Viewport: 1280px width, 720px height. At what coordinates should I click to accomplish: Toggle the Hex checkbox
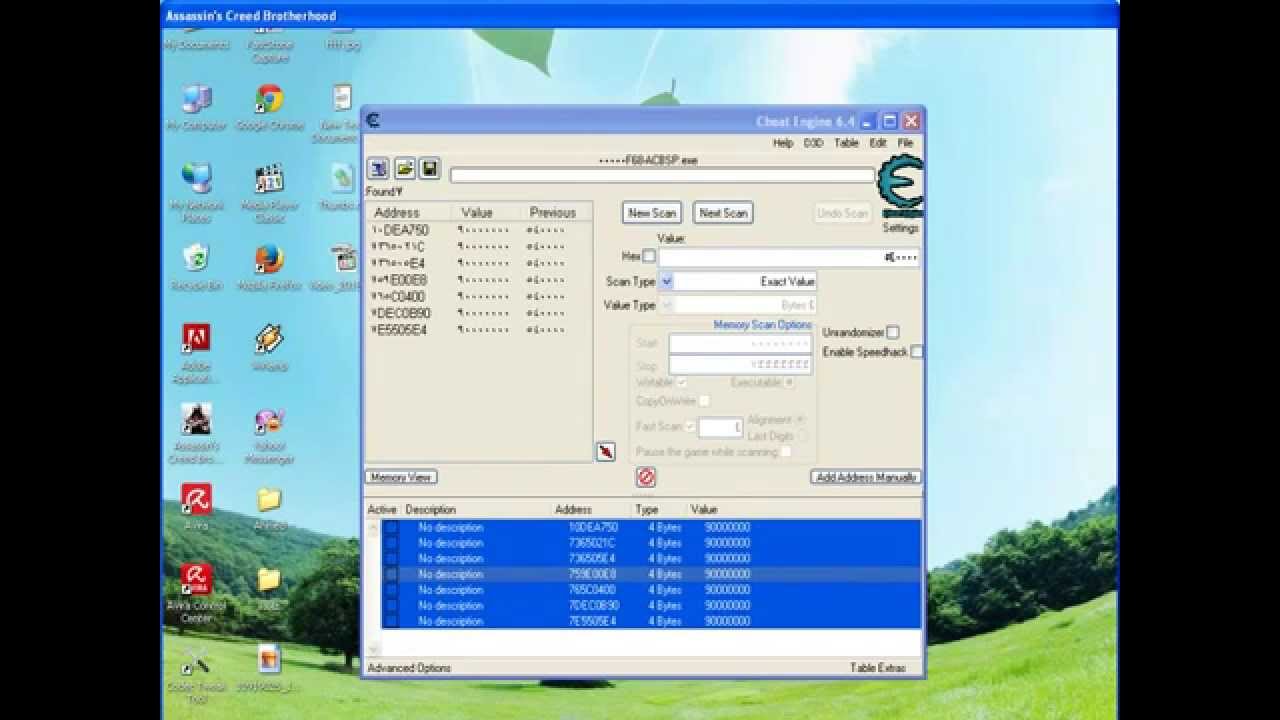point(649,257)
